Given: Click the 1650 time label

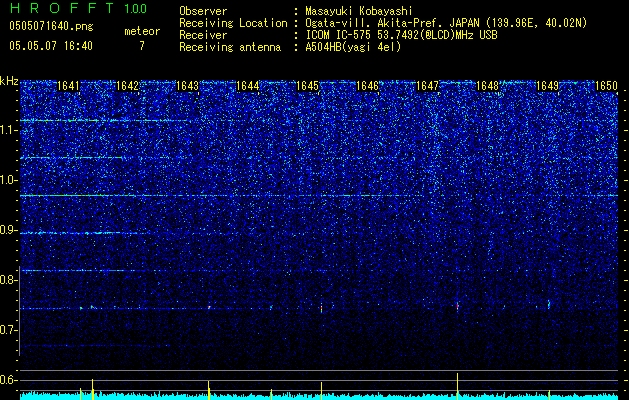Looking at the screenshot, I should pyautogui.click(x=606, y=86).
